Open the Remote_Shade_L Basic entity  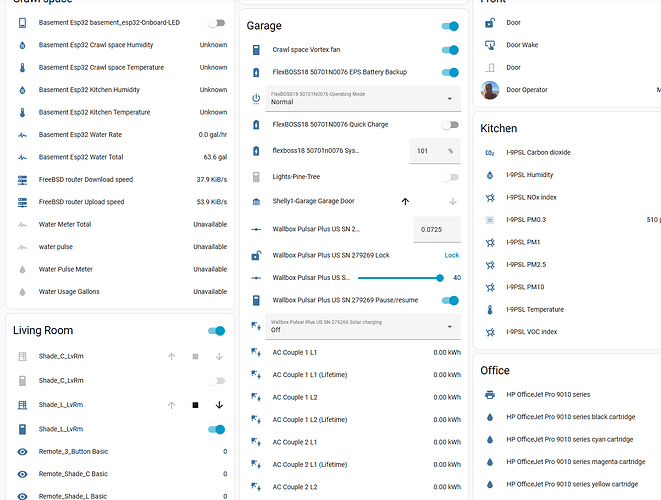pos(120,494)
